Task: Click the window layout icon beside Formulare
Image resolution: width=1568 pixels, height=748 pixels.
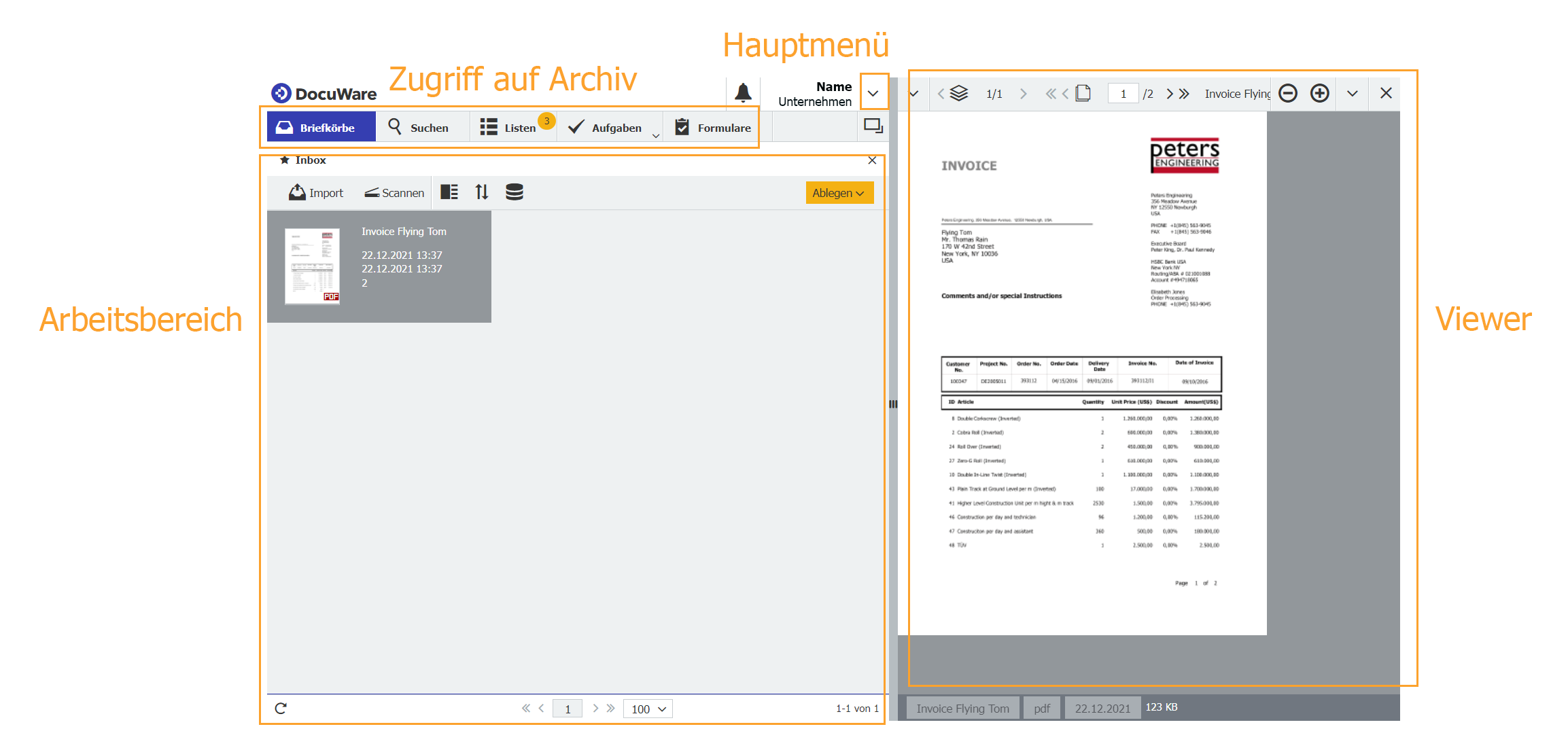Action: click(873, 126)
